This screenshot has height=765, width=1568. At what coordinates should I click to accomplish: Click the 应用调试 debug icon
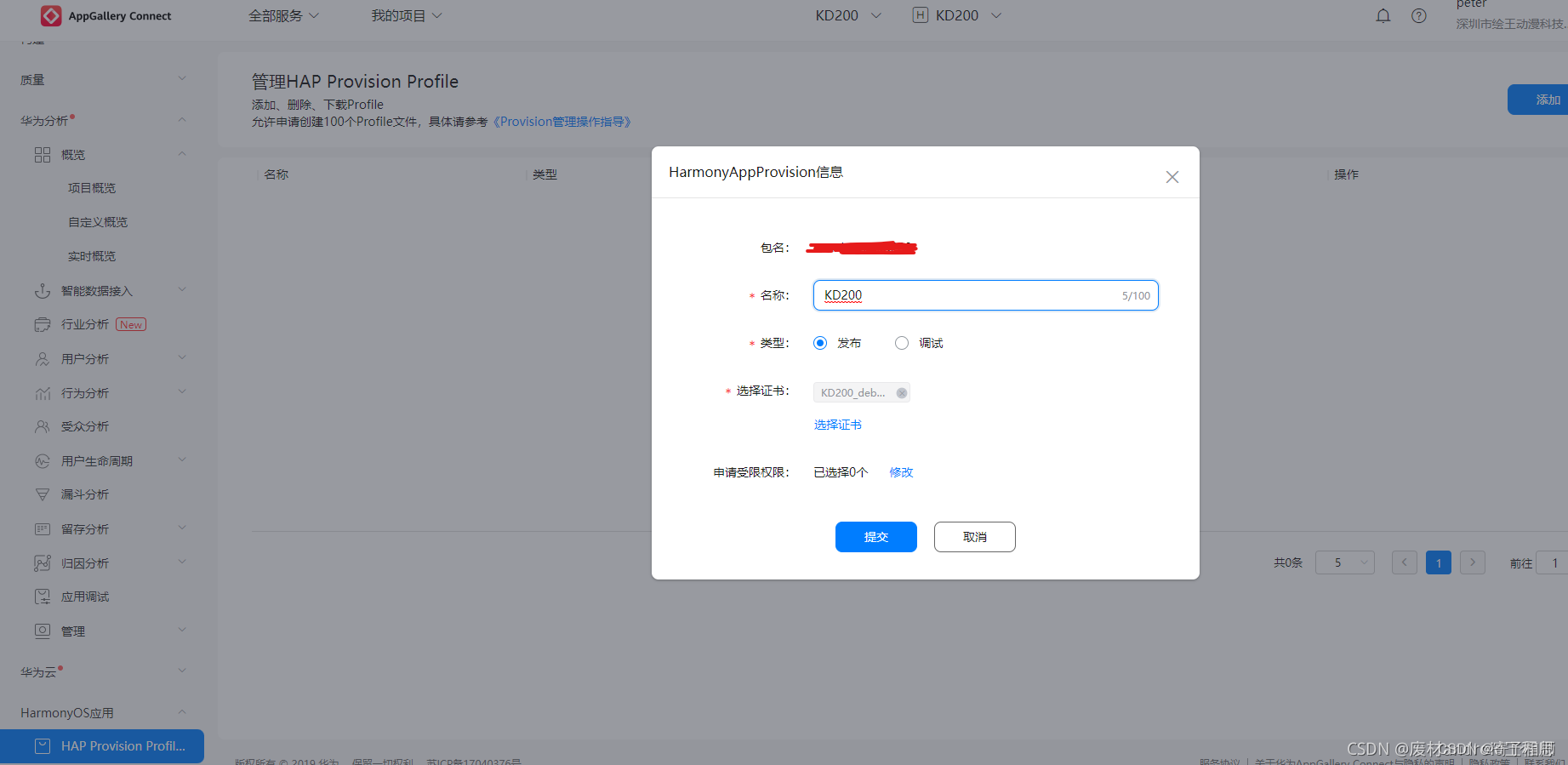coord(43,597)
